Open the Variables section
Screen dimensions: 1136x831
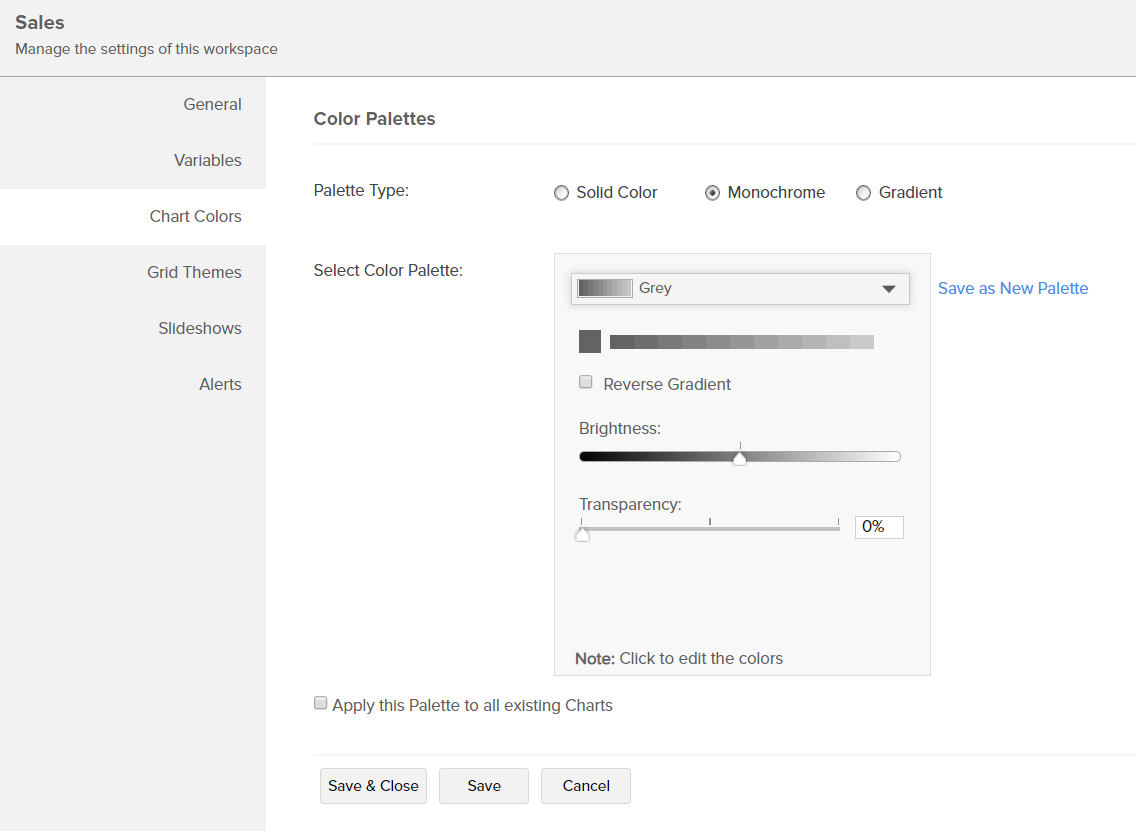coord(207,160)
